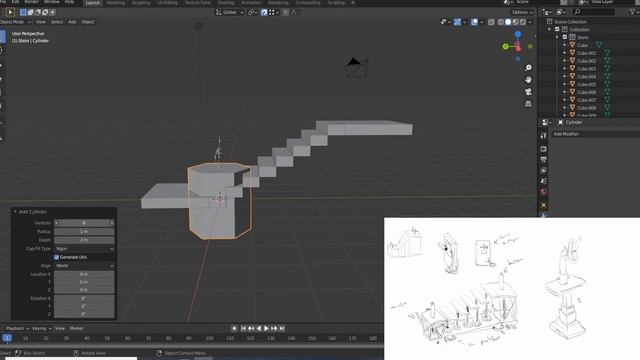
Task: Open the Align World dropdown
Action: 84,266
